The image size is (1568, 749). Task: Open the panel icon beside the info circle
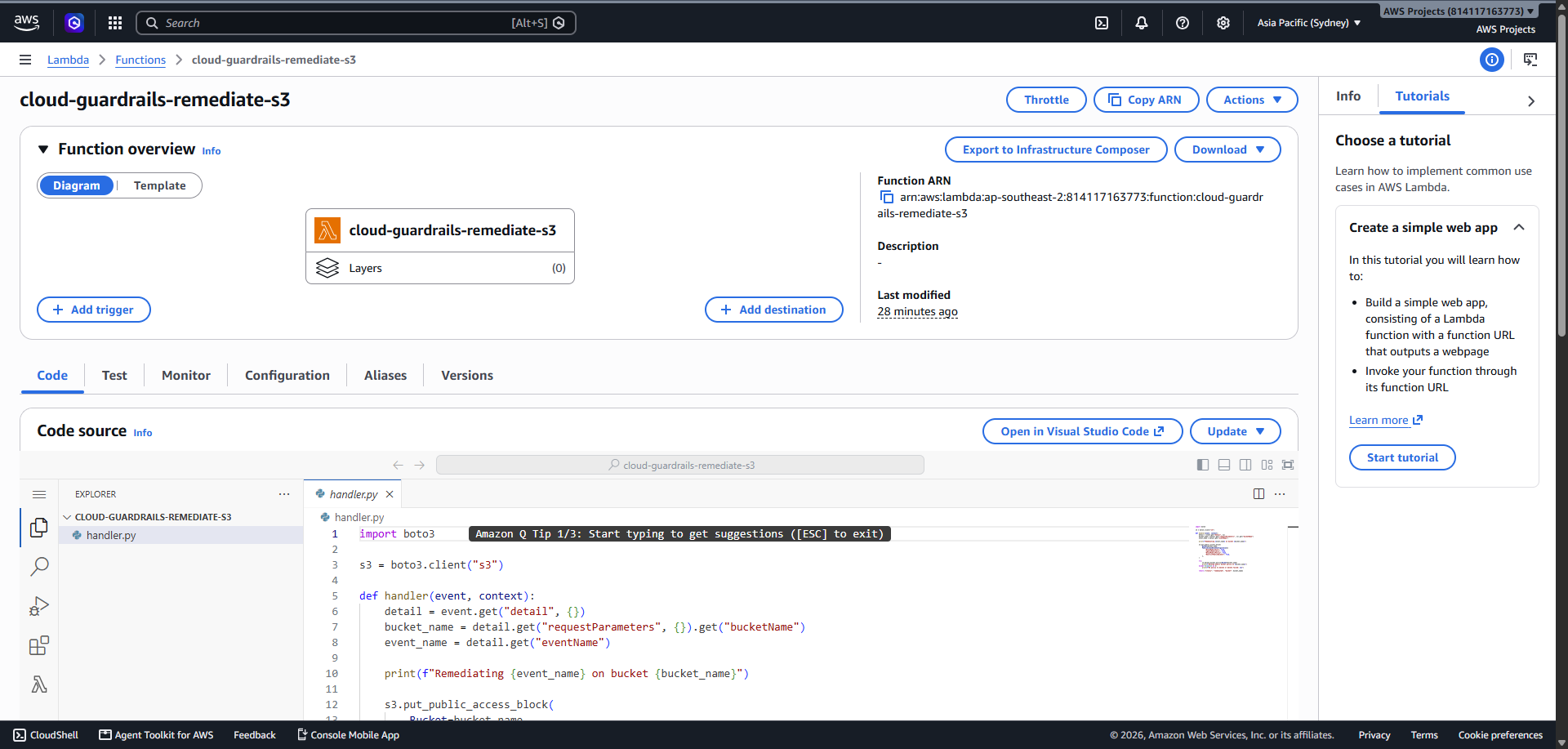click(x=1530, y=60)
